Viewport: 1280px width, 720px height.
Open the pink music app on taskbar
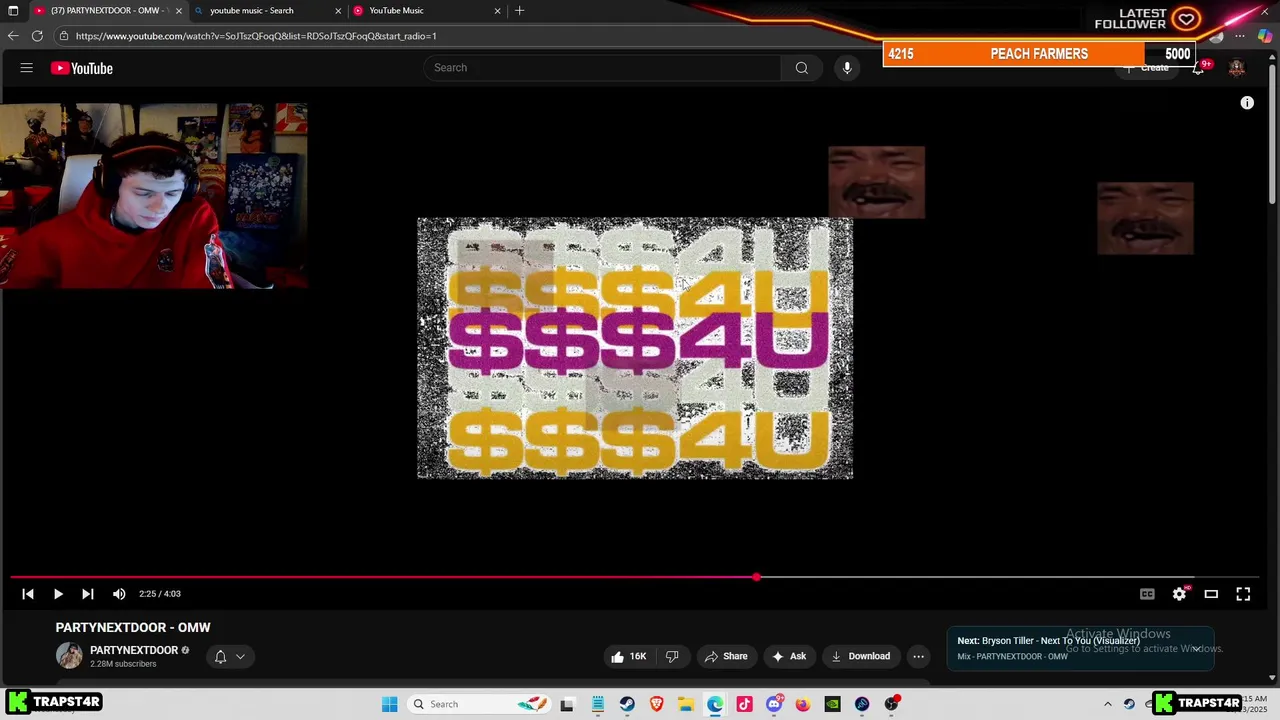(744, 704)
